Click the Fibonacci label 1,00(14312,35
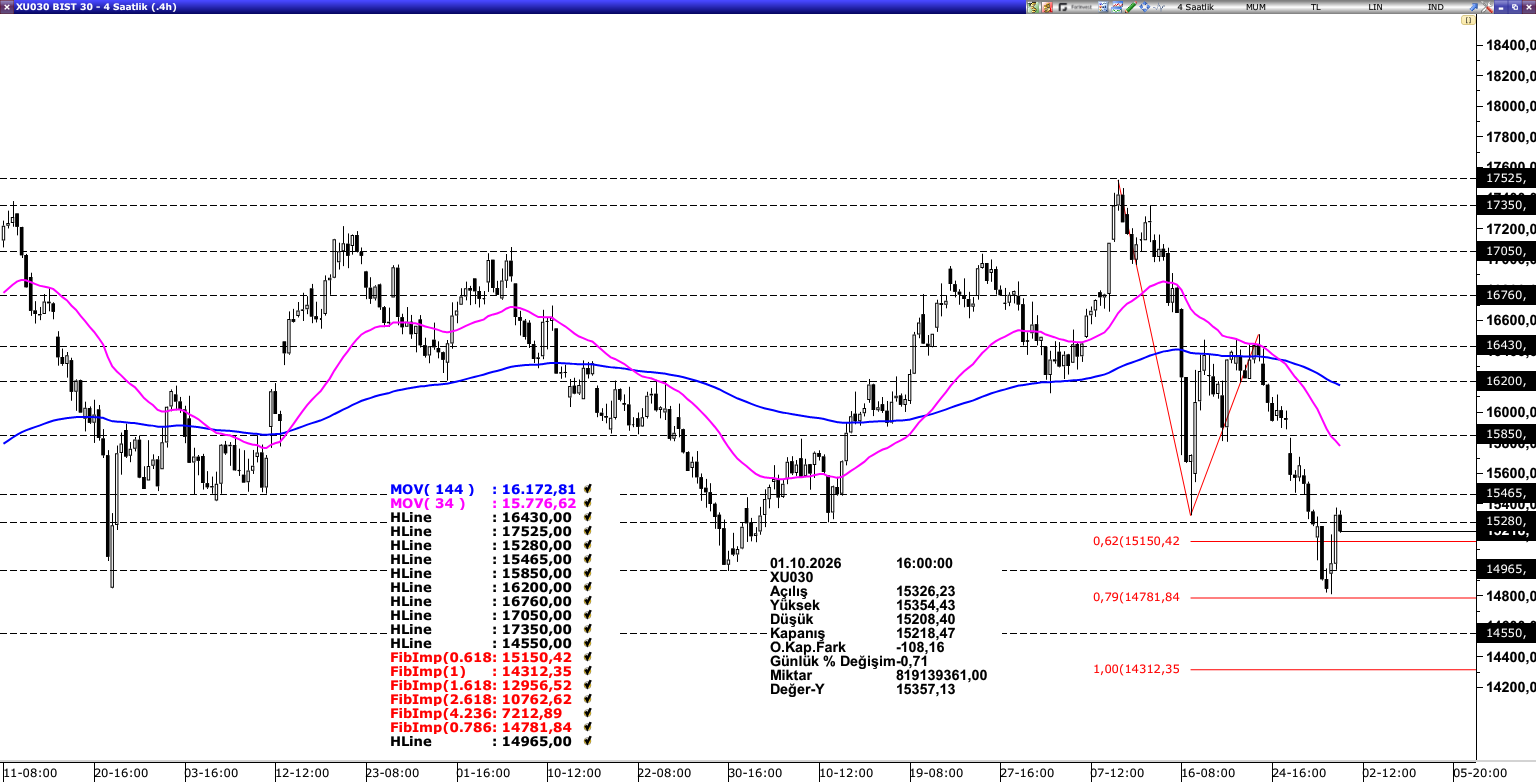1536x782 pixels. [x=1136, y=669]
